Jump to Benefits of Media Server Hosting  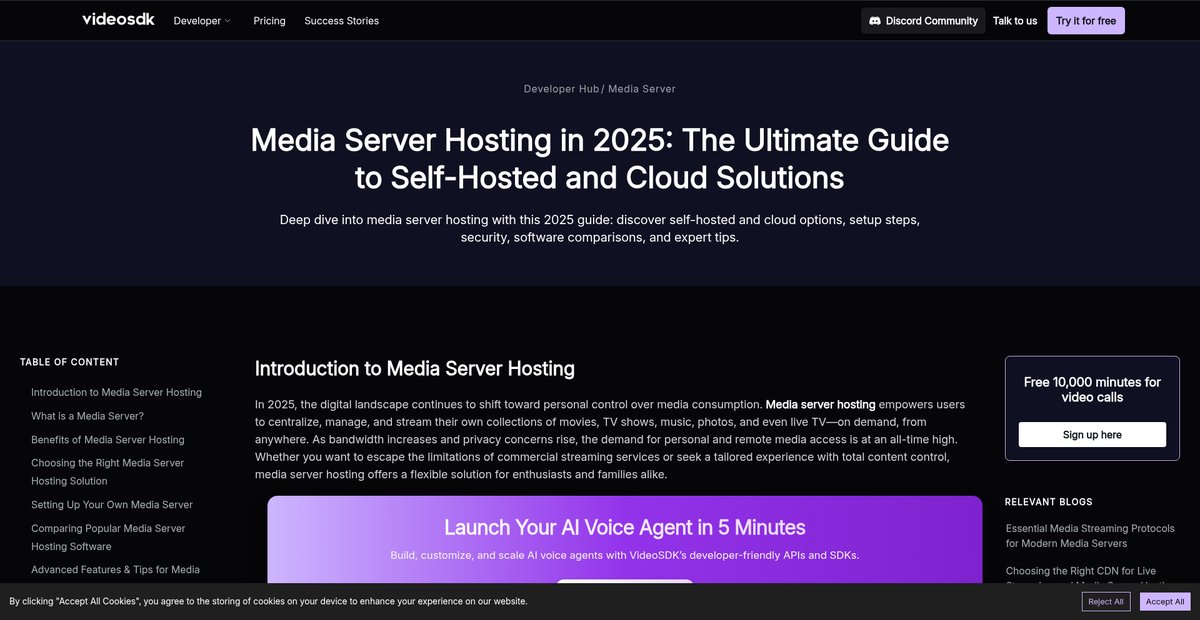[108, 440]
